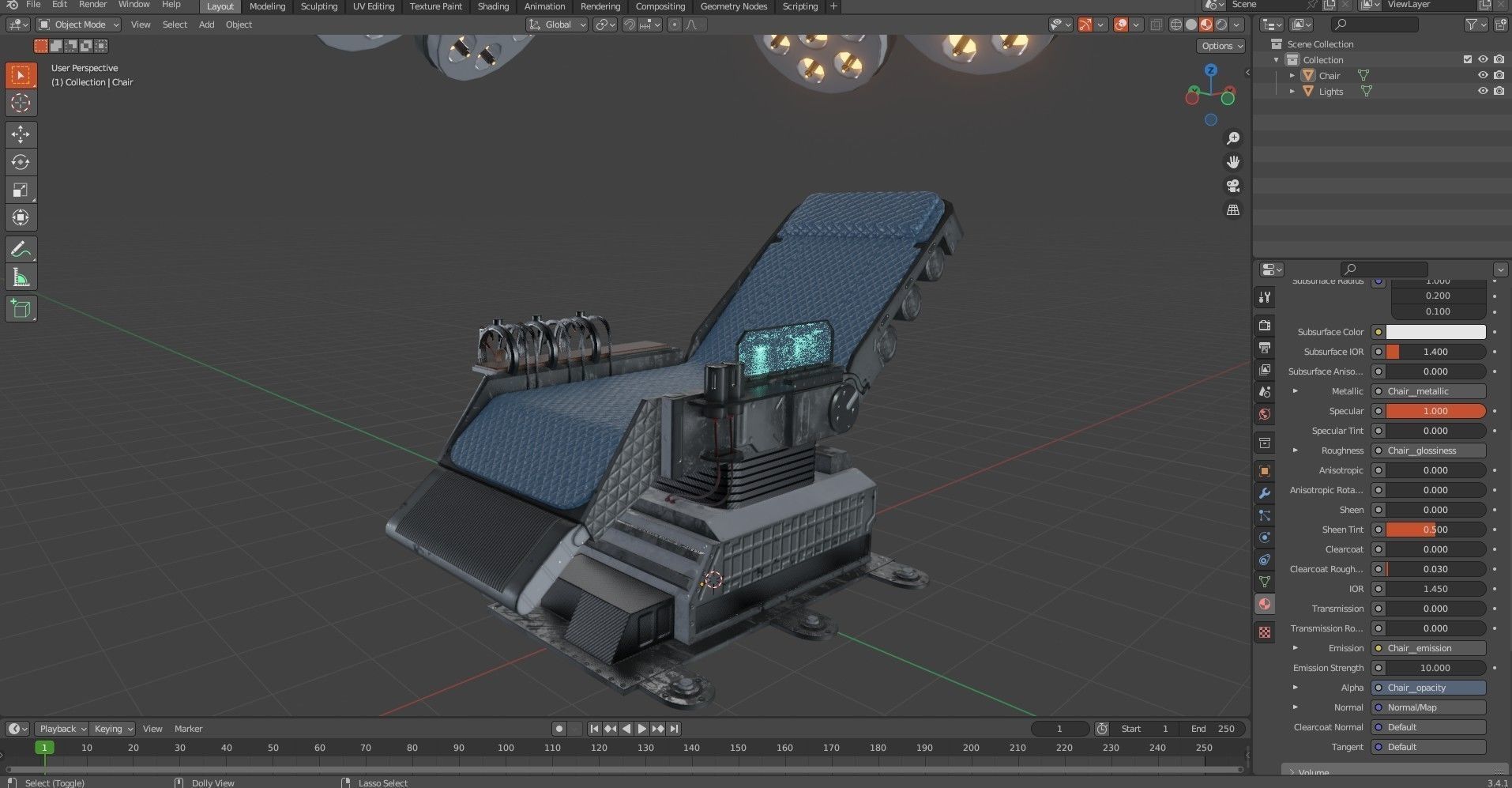
Task: Select the Measure tool
Action: [x=21, y=277]
